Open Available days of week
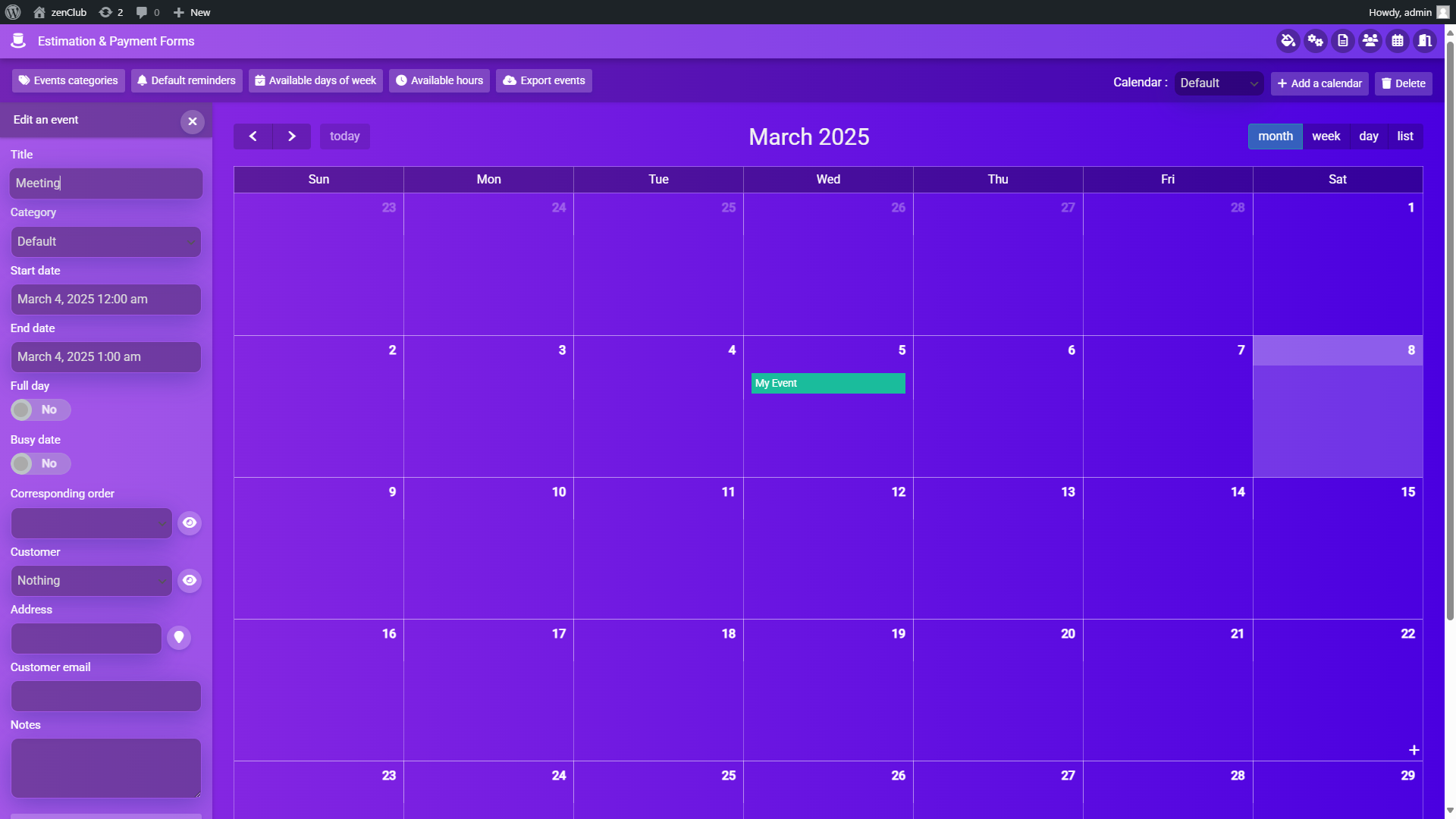This screenshot has height=819, width=1456. [x=315, y=81]
